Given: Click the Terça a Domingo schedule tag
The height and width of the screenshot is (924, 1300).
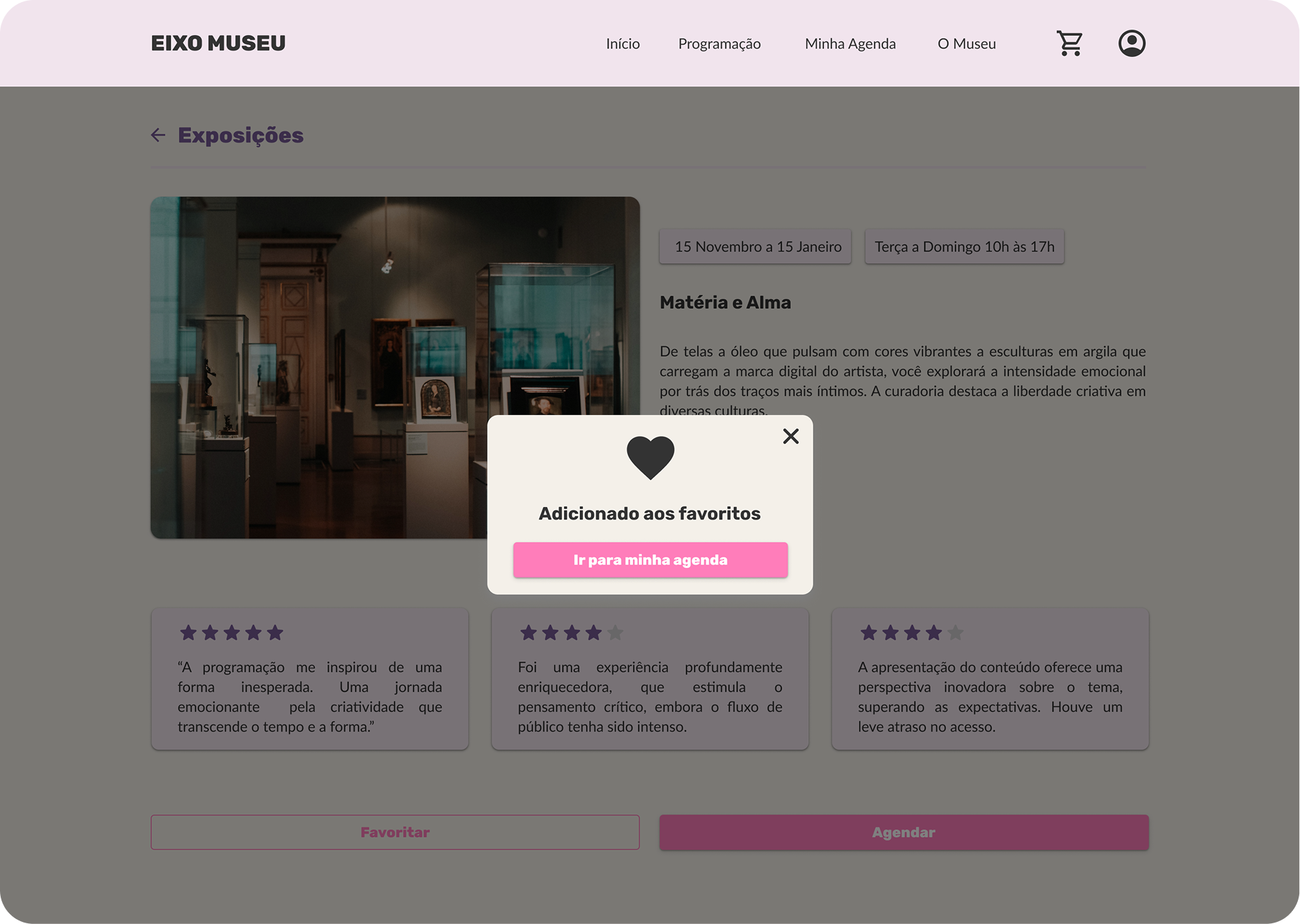Looking at the screenshot, I should [x=964, y=246].
